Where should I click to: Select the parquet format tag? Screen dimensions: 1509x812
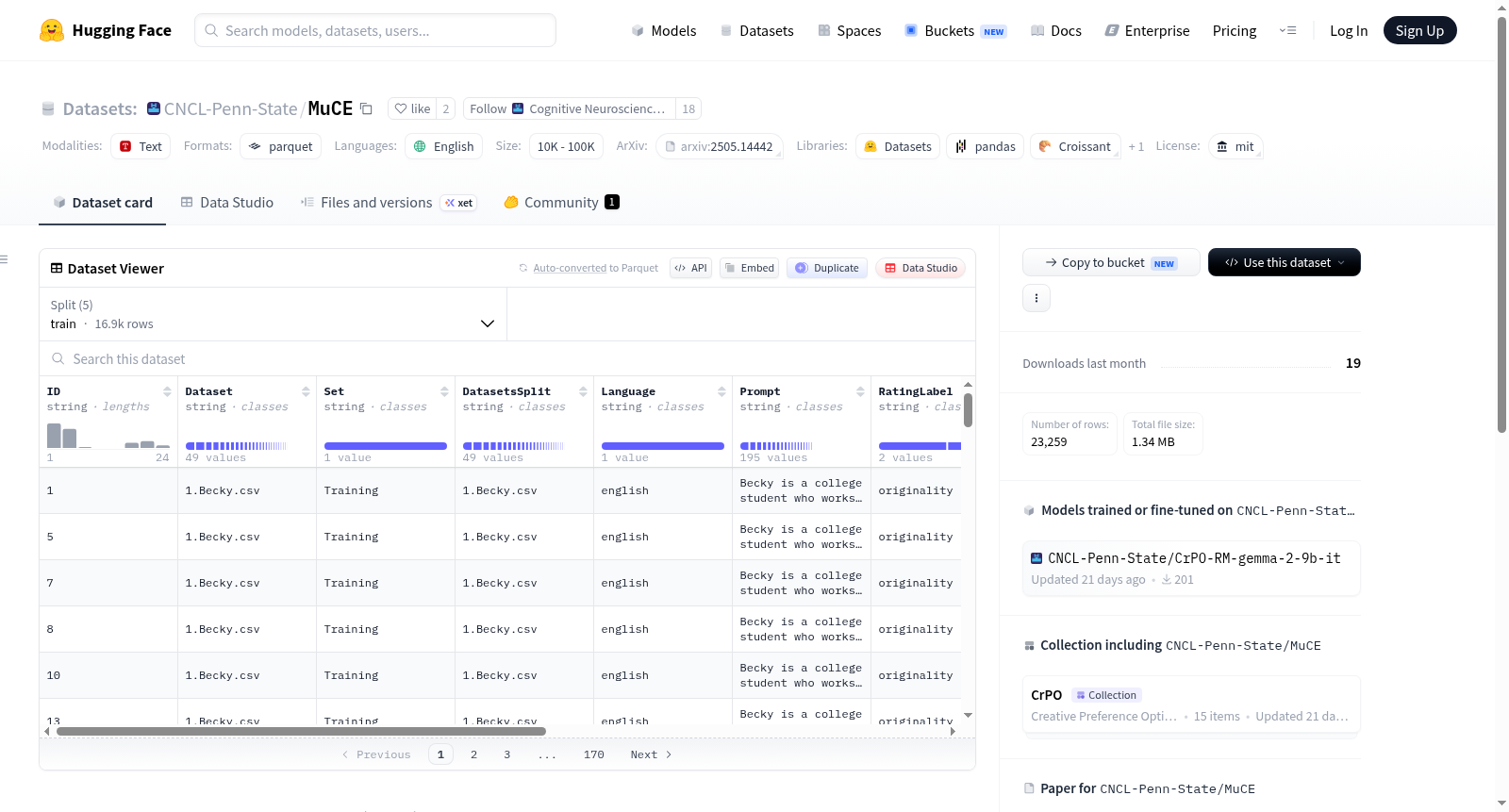point(280,147)
